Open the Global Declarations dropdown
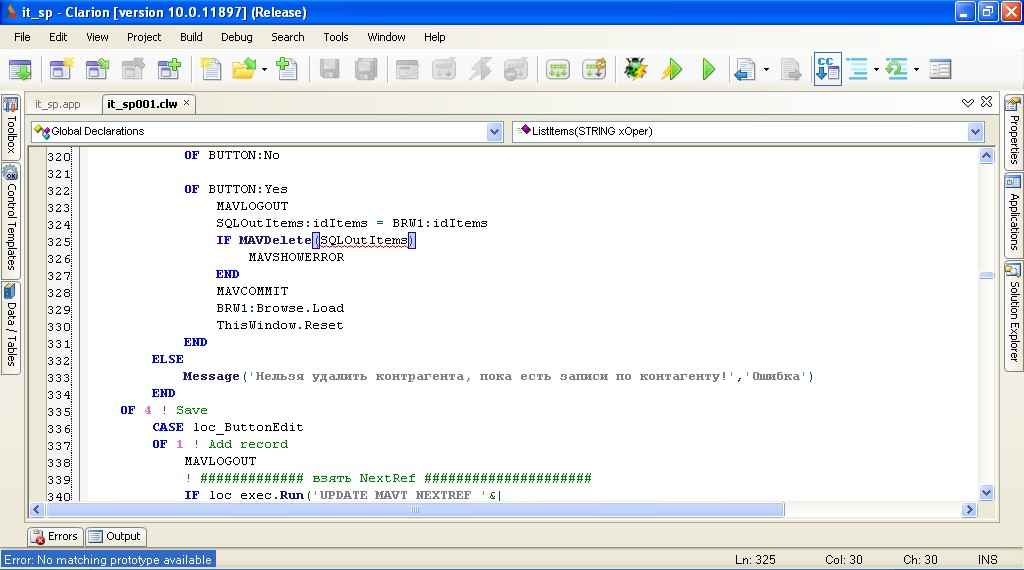Viewport: 1024px width, 570px height. [x=494, y=131]
